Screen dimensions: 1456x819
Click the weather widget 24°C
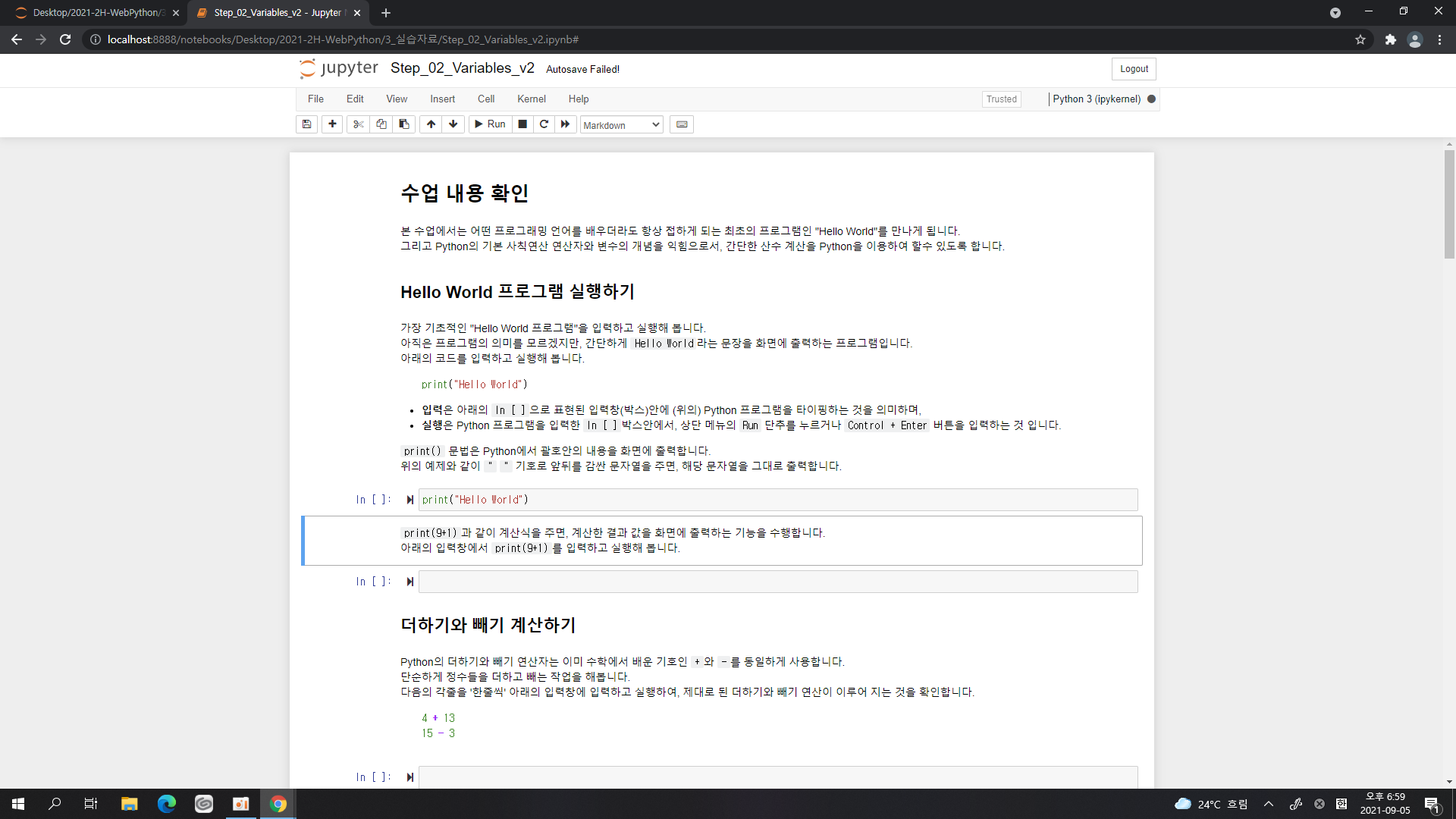pos(1211,804)
